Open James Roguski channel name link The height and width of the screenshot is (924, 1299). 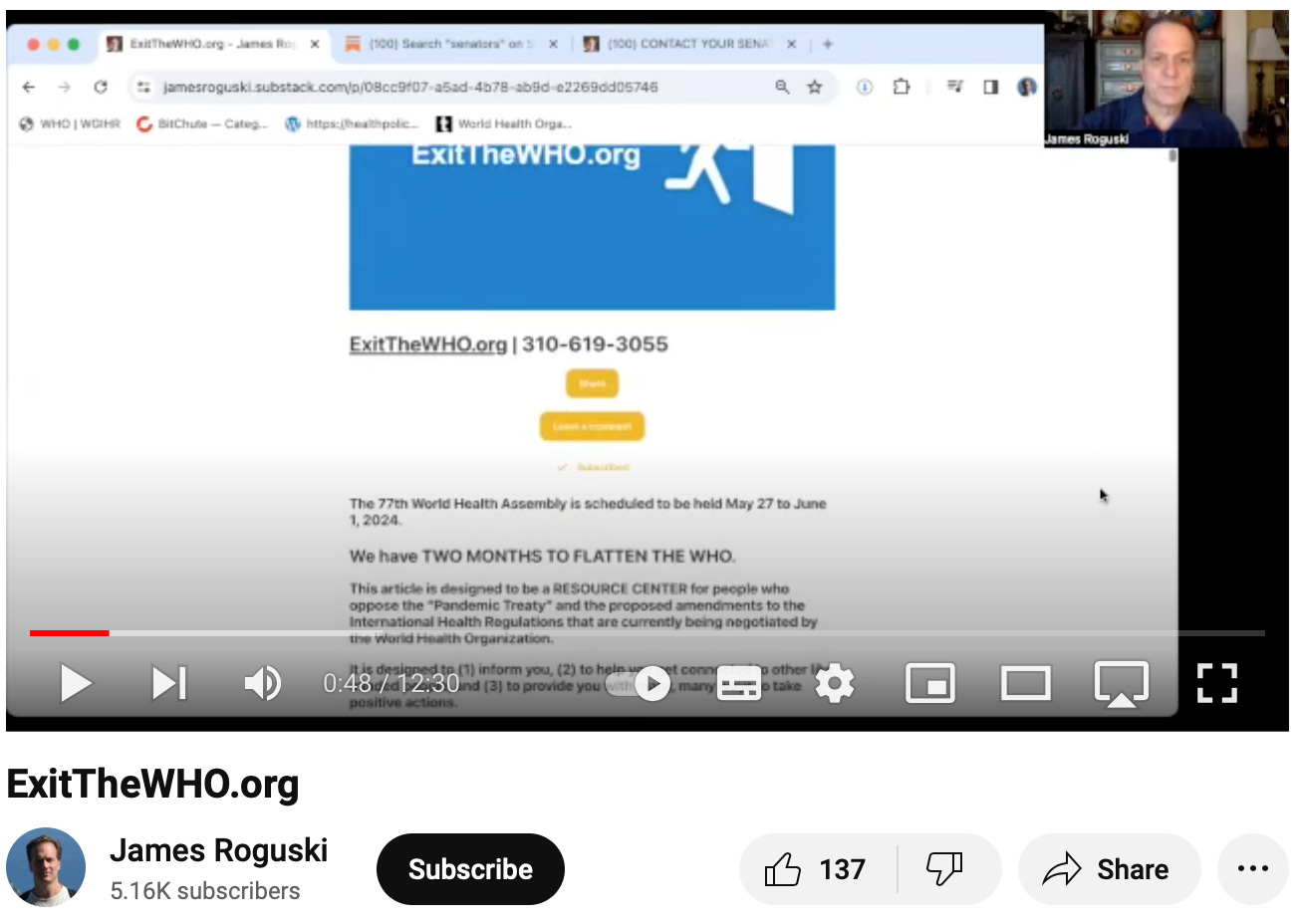[218, 850]
